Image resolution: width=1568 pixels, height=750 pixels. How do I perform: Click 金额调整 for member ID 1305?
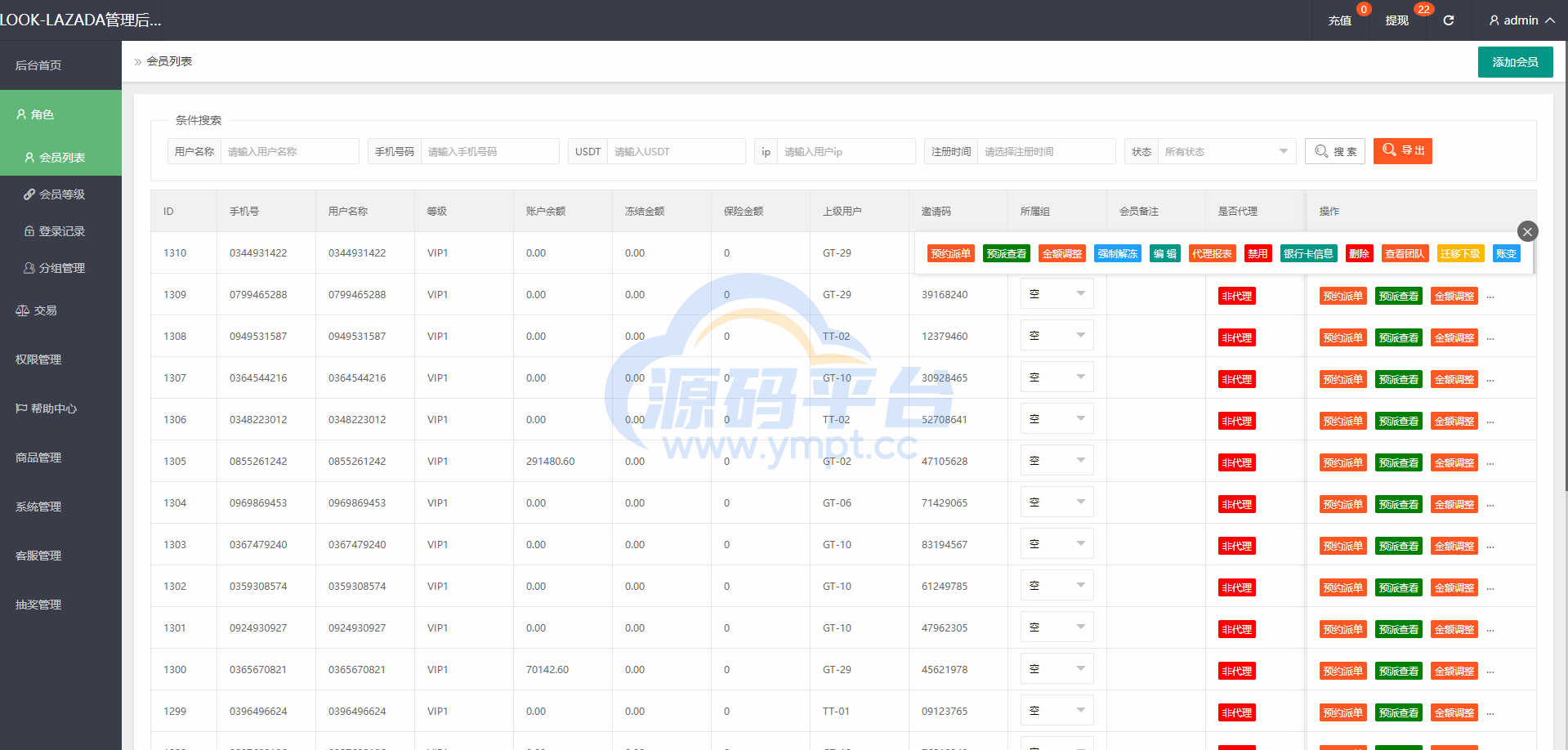tap(1454, 462)
